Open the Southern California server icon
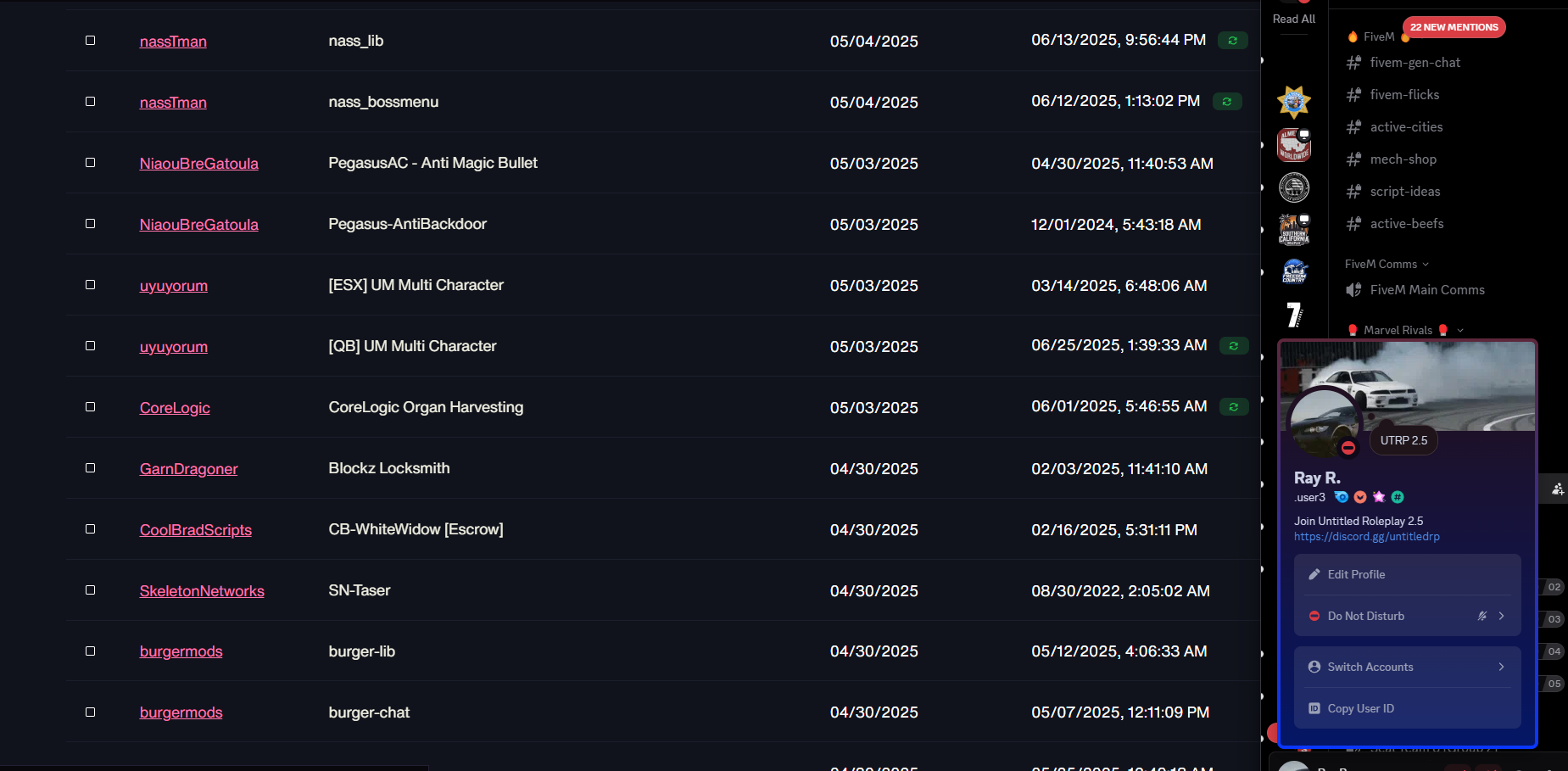1568x771 pixels. [x=1294, y=230]
